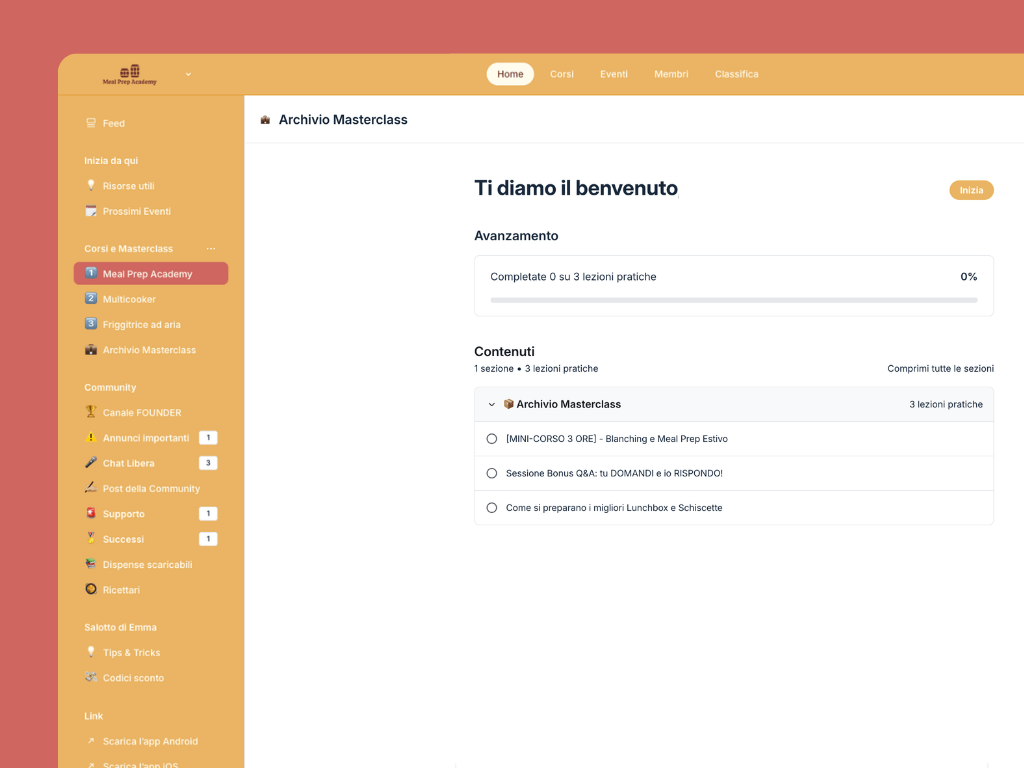Open the Corsi e Masterclass options menu
This screenshot has height=768, width=1024.
coord(211,249)
